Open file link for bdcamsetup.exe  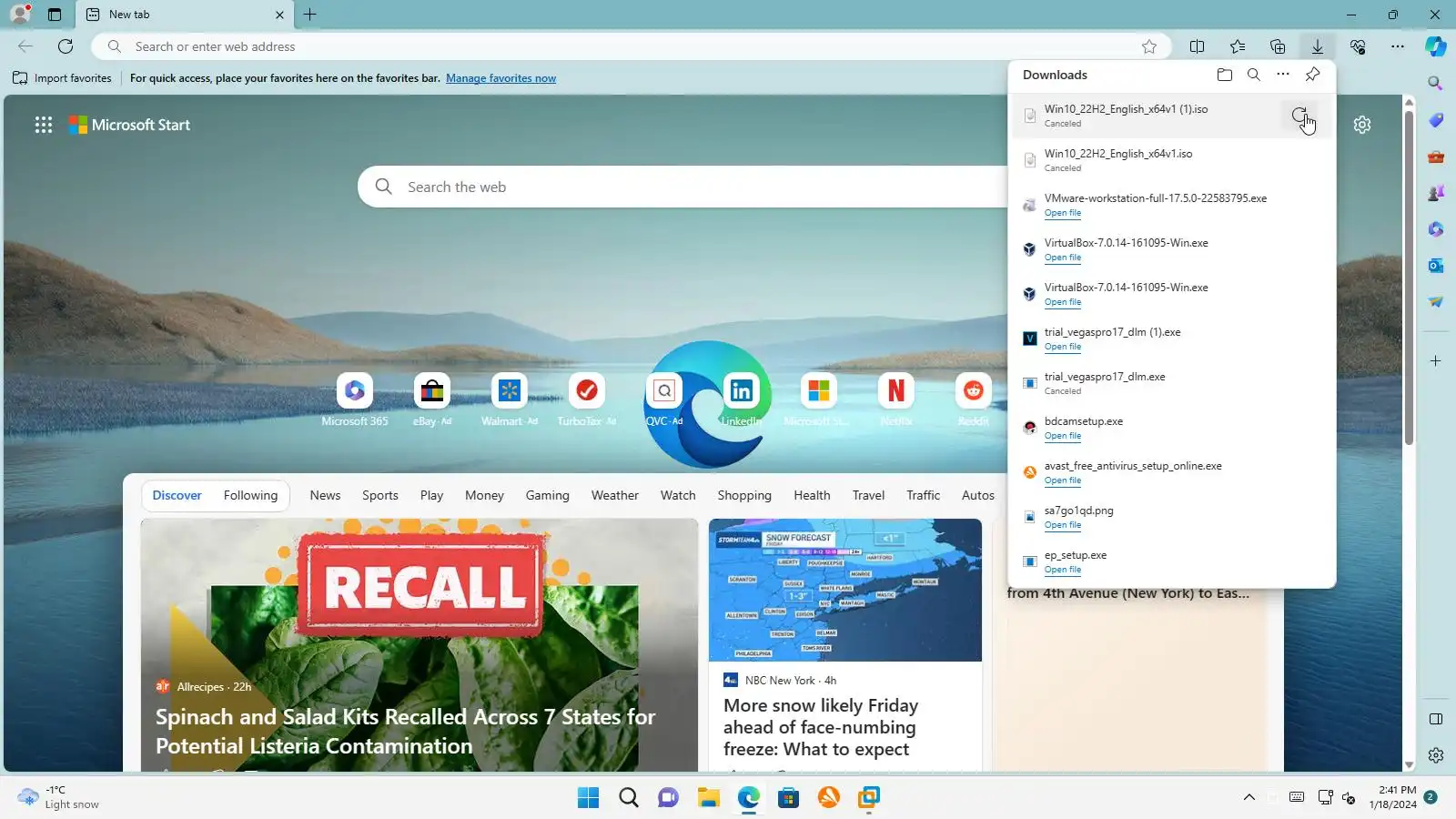click(x=1063, y=436)
